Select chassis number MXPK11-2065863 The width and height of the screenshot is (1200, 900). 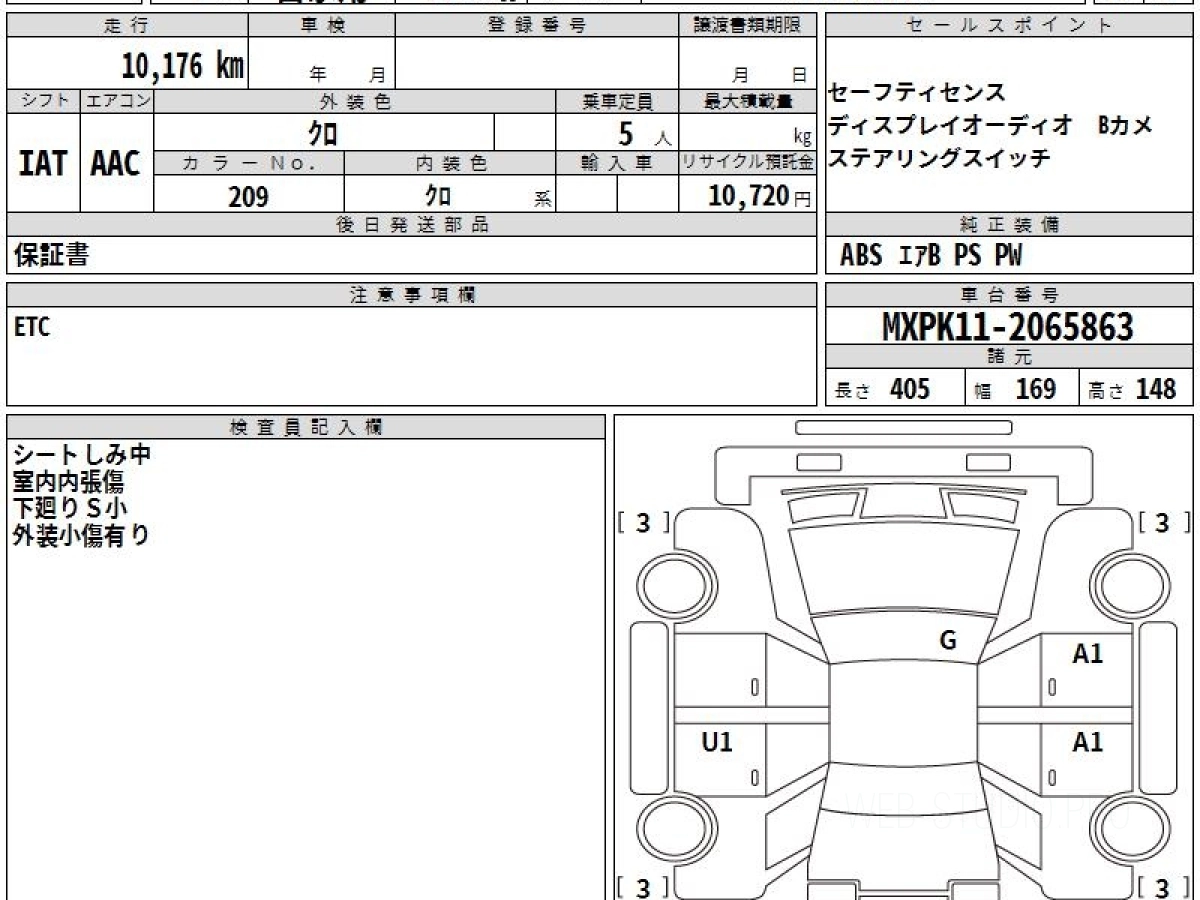click(x=1008, y=327)
